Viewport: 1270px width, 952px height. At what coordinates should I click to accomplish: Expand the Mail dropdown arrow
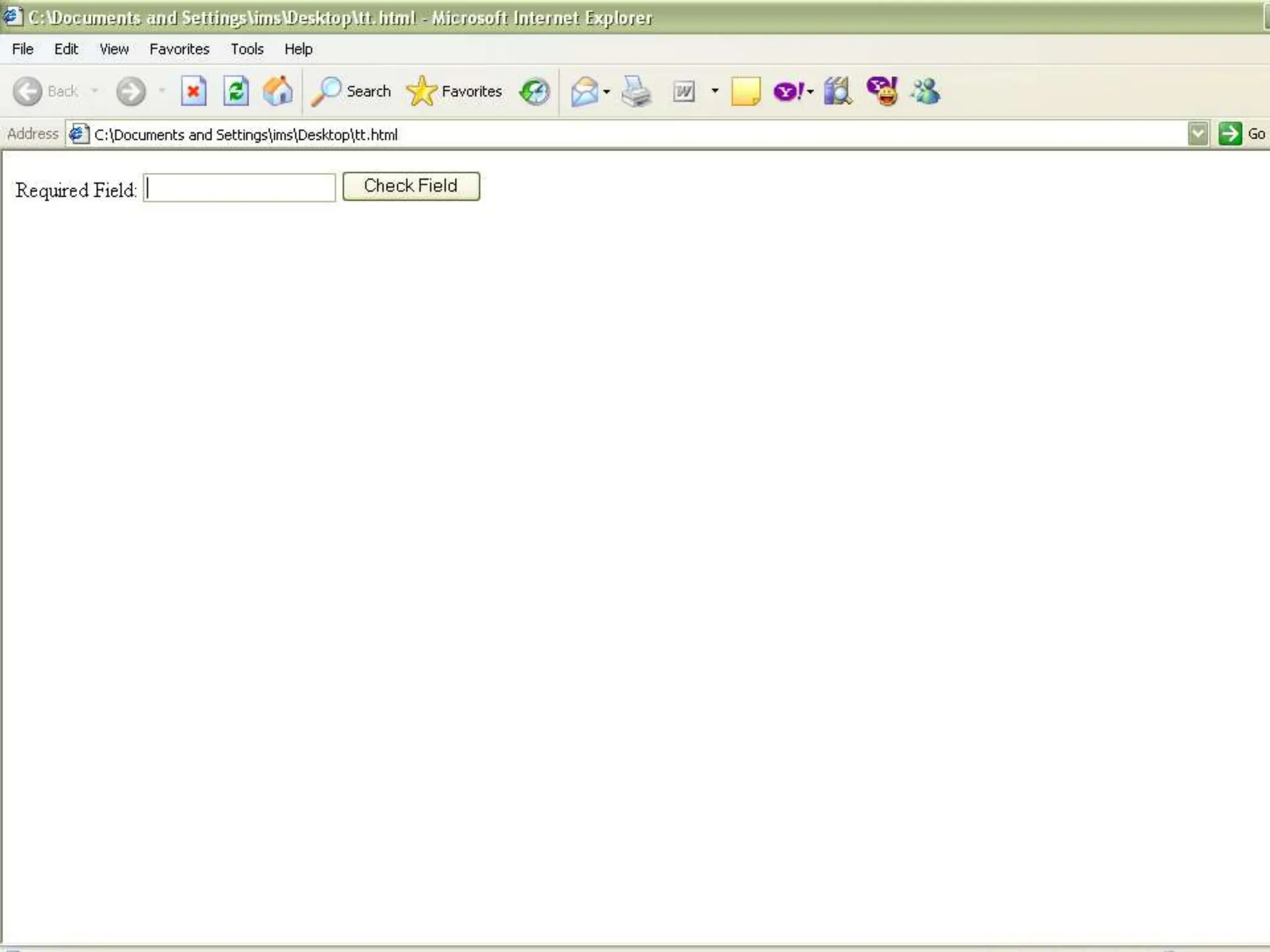tap(606, 92)
